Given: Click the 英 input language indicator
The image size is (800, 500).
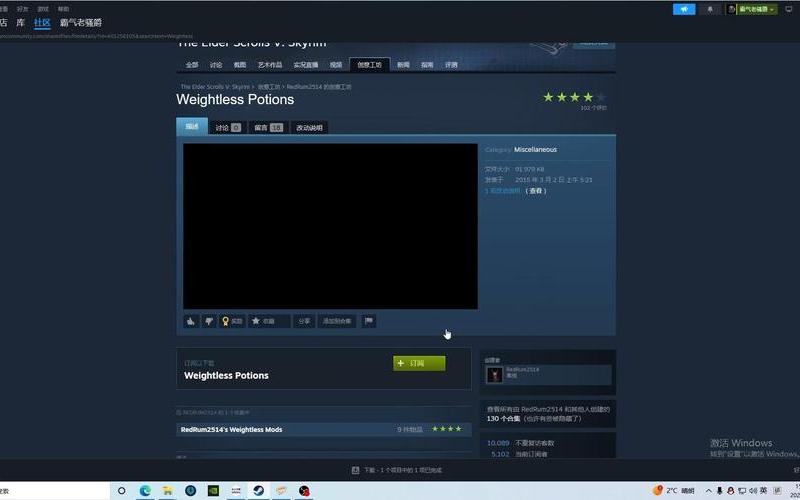Looking at the screenshot, I should click(x=764, y=490).
